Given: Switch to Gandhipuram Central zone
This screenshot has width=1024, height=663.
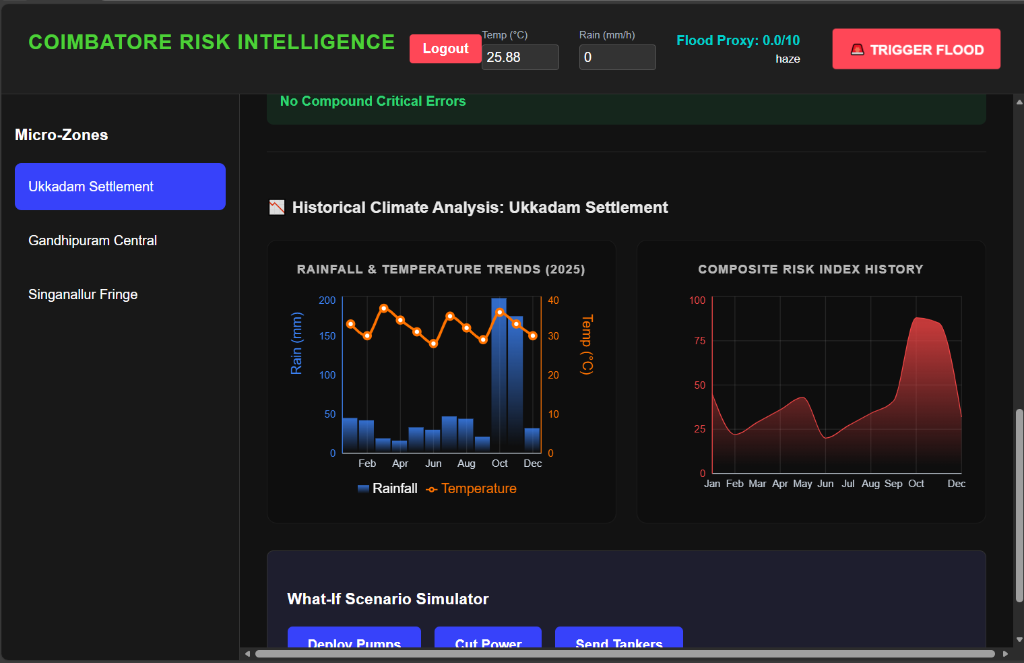Looking at the screenshot, I should tap(93, 240).
